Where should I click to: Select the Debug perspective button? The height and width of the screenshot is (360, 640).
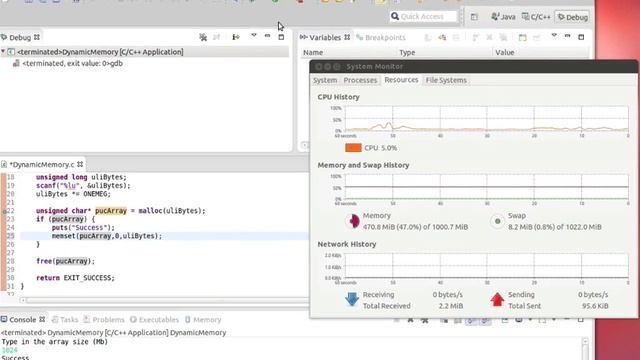pyautogui.click(x=572, y=17)
